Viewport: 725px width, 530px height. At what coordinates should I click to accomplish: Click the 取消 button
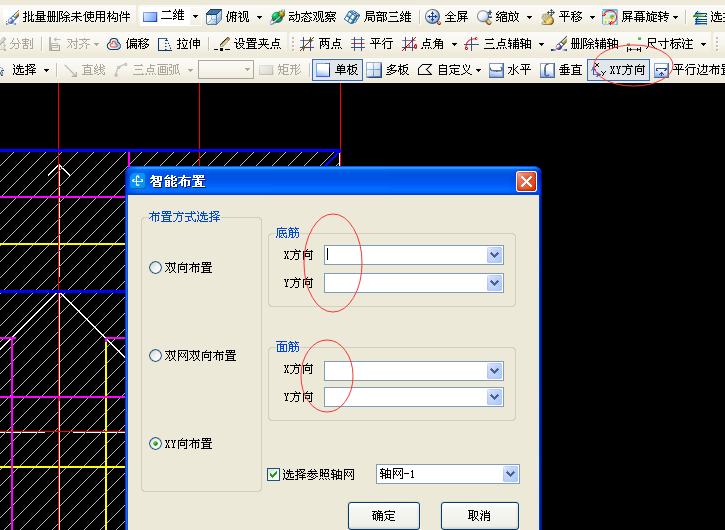[x=479, y=515]
